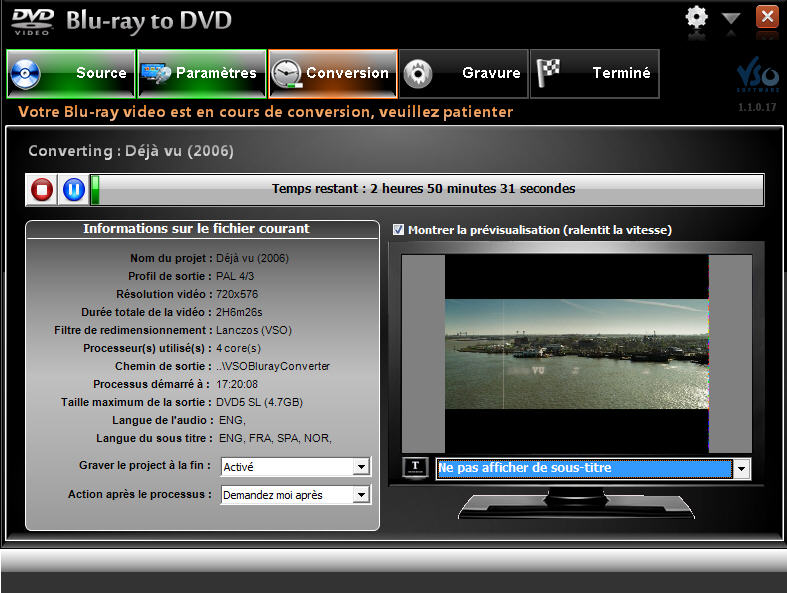Click the disc icon on the Source tab

[25, 74]
